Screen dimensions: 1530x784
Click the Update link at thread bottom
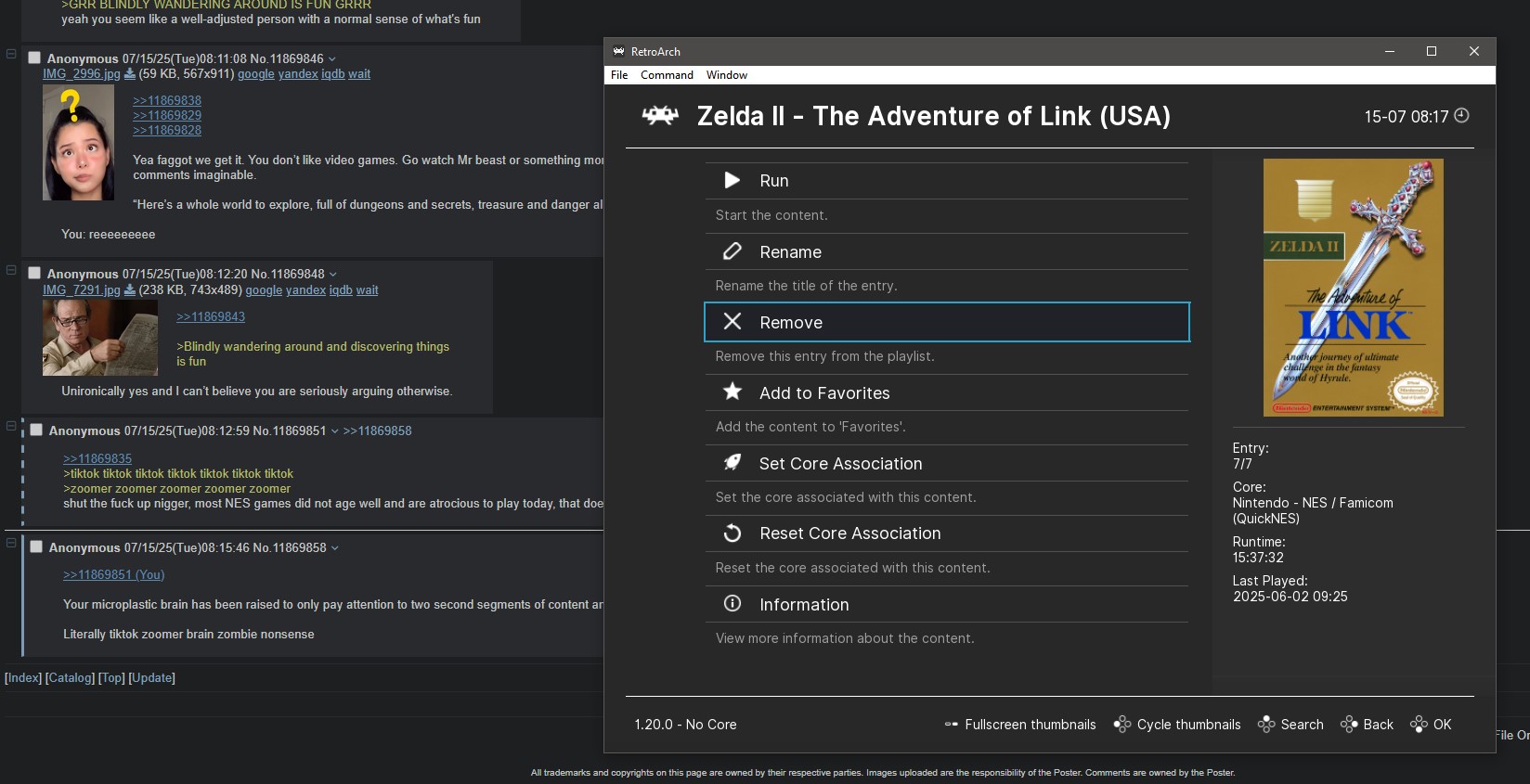(152, 678)
